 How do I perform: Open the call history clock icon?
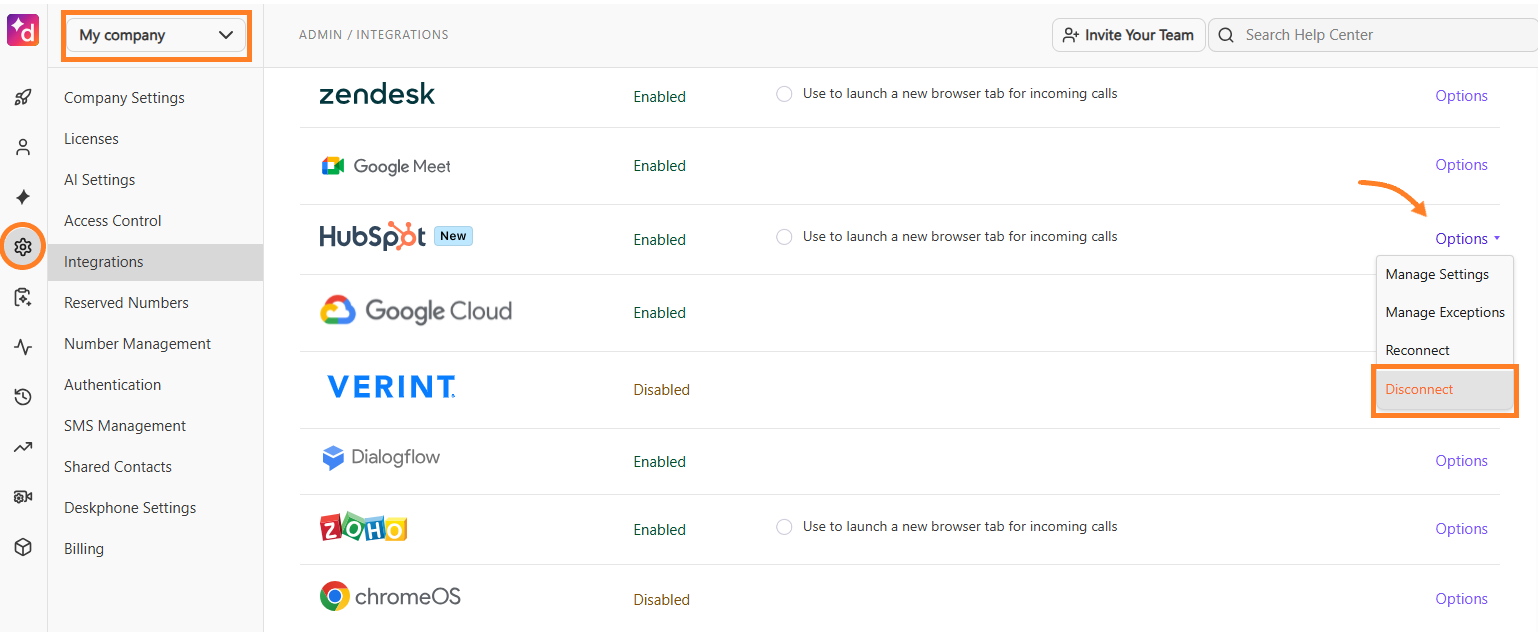coord(23,397)
